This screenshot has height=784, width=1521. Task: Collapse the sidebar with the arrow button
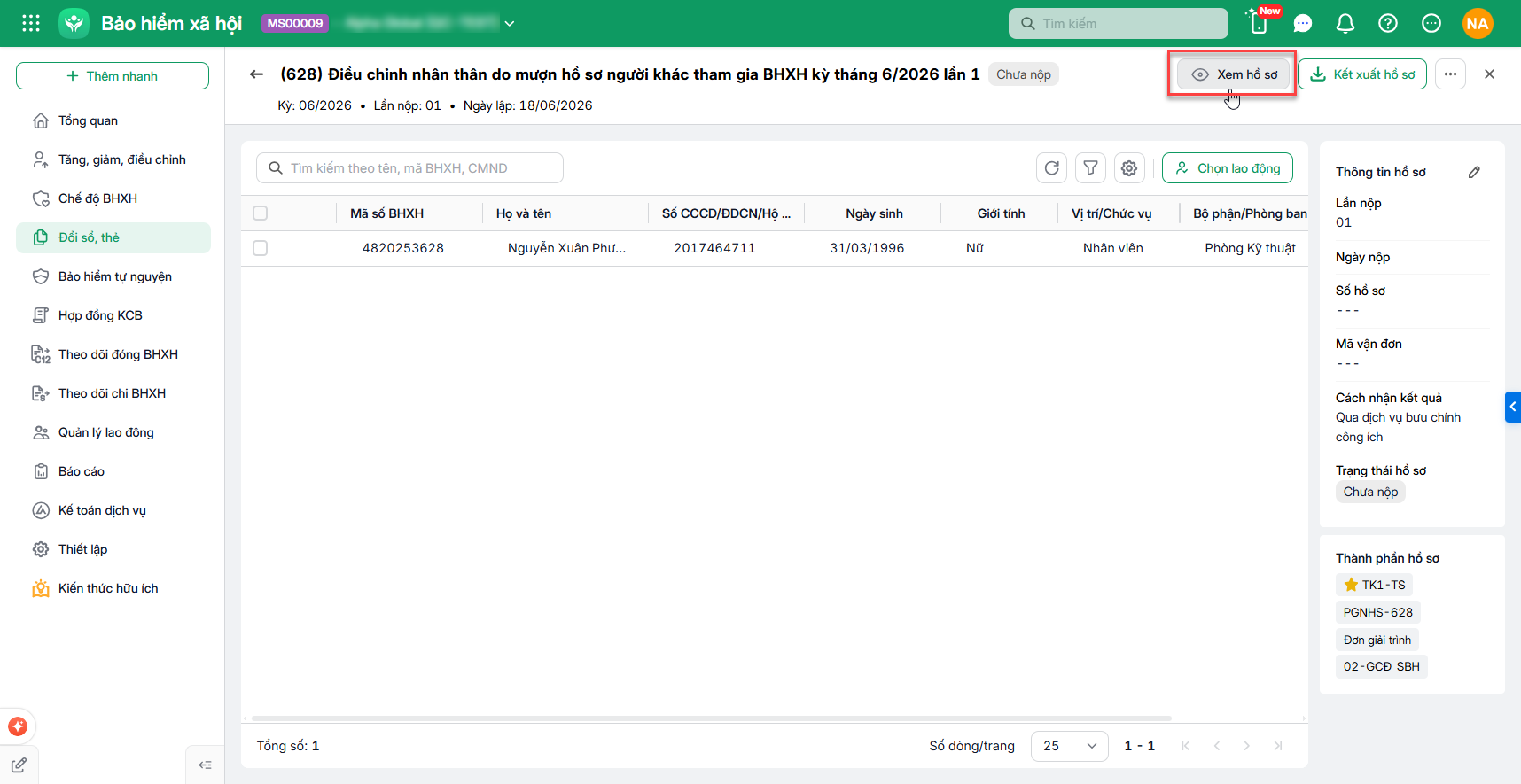205,765
